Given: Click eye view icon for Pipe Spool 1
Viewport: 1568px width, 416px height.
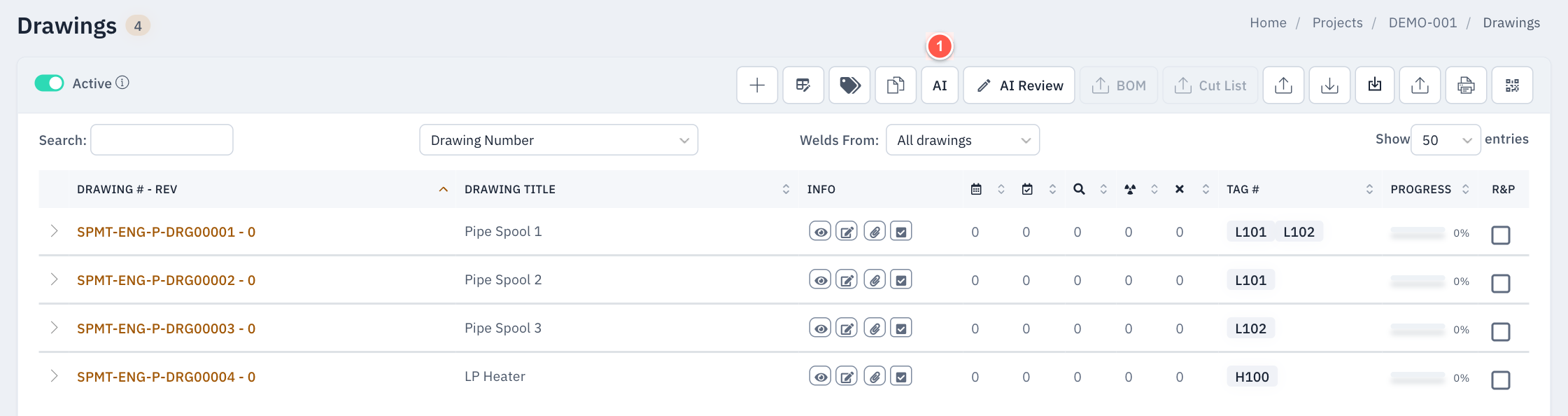Looking at the screenshot, I should (820, 231).
